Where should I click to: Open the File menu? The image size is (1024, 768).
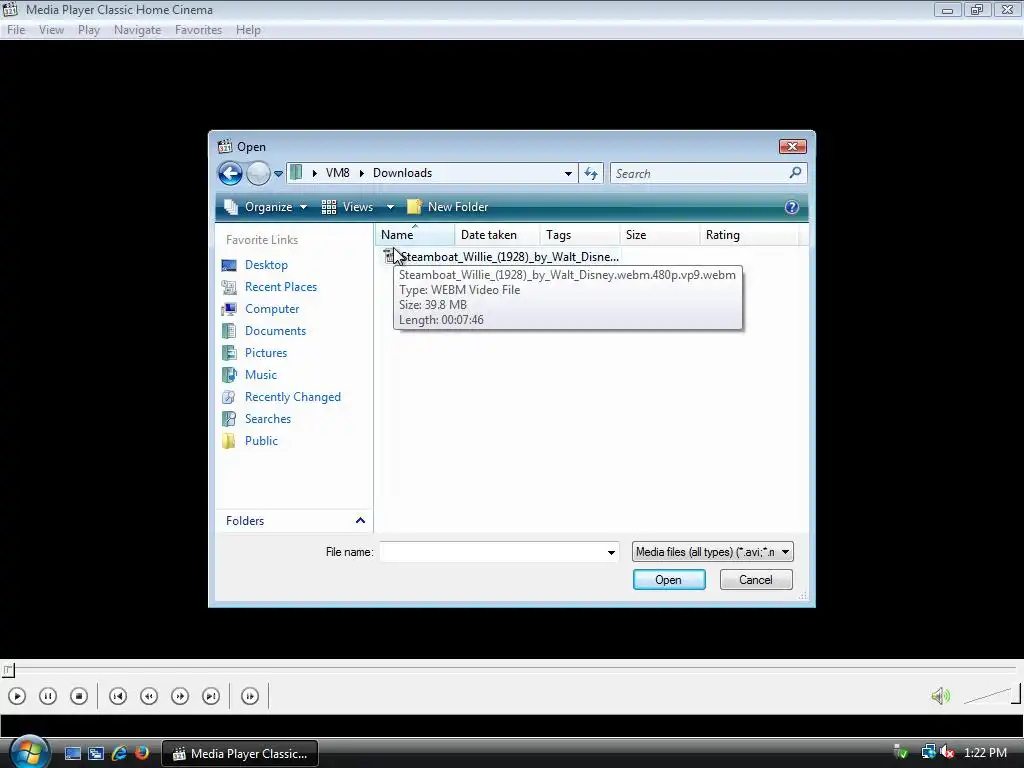(x=16, y=30)
